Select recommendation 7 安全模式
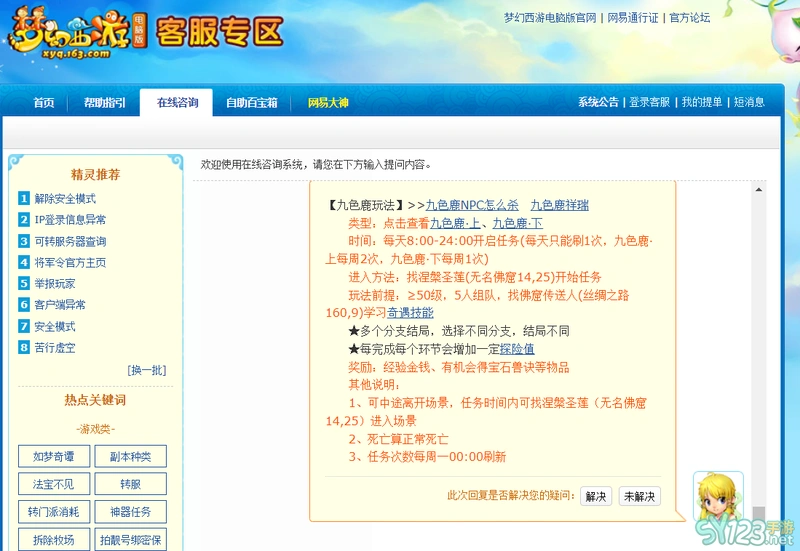Image resolution: width=800 pixels, height=551 pixels. click(55, 327)
